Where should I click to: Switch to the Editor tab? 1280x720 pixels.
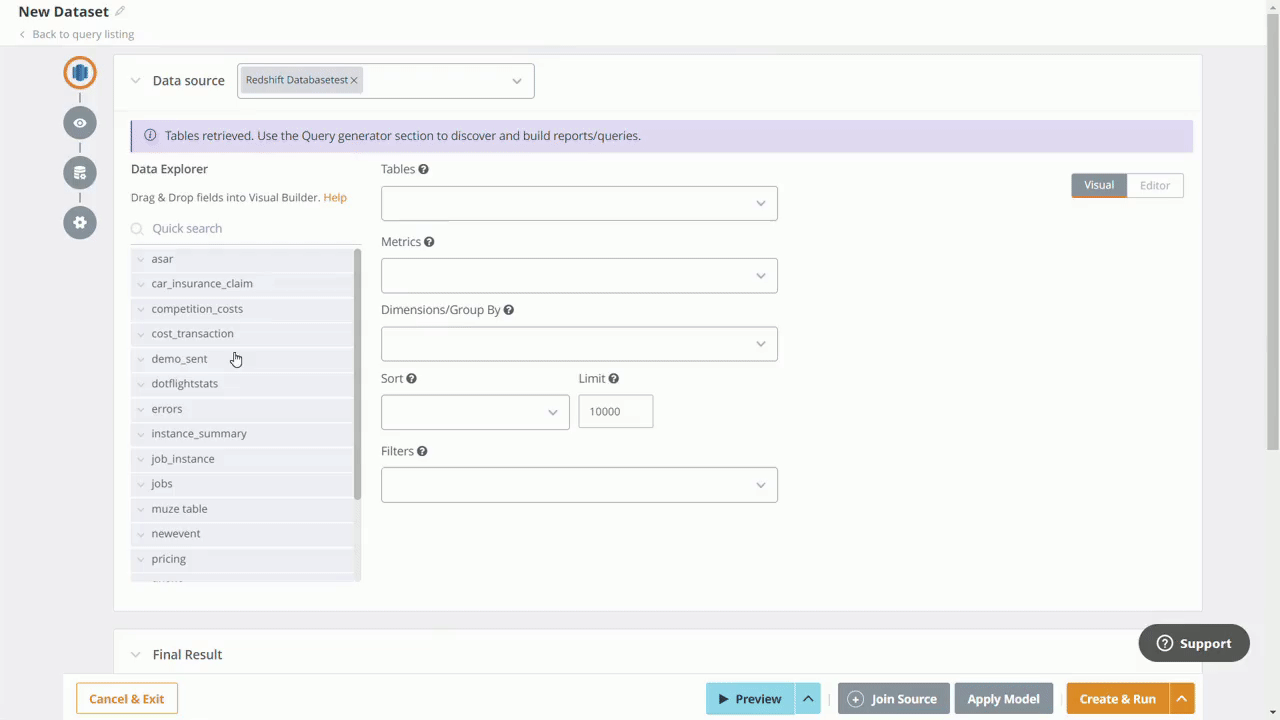pos(1154,185)
